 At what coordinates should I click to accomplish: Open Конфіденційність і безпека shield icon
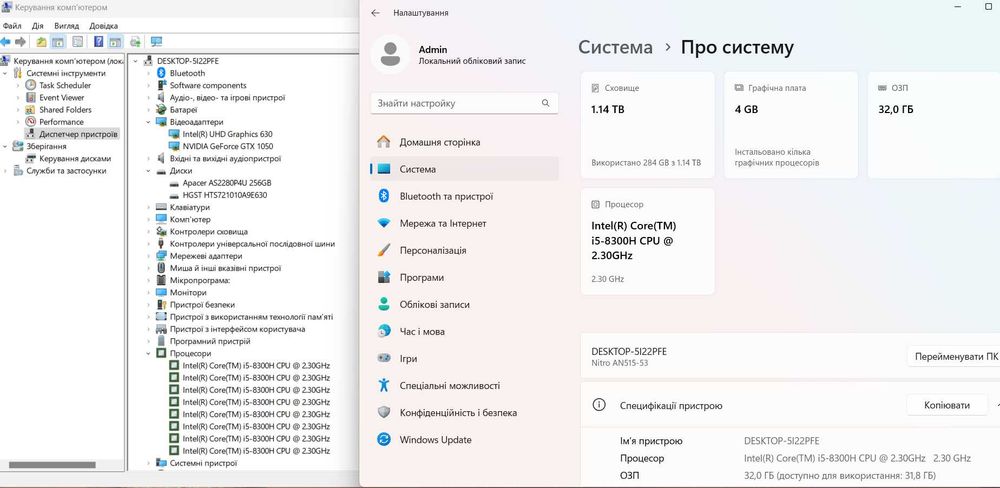383,413
